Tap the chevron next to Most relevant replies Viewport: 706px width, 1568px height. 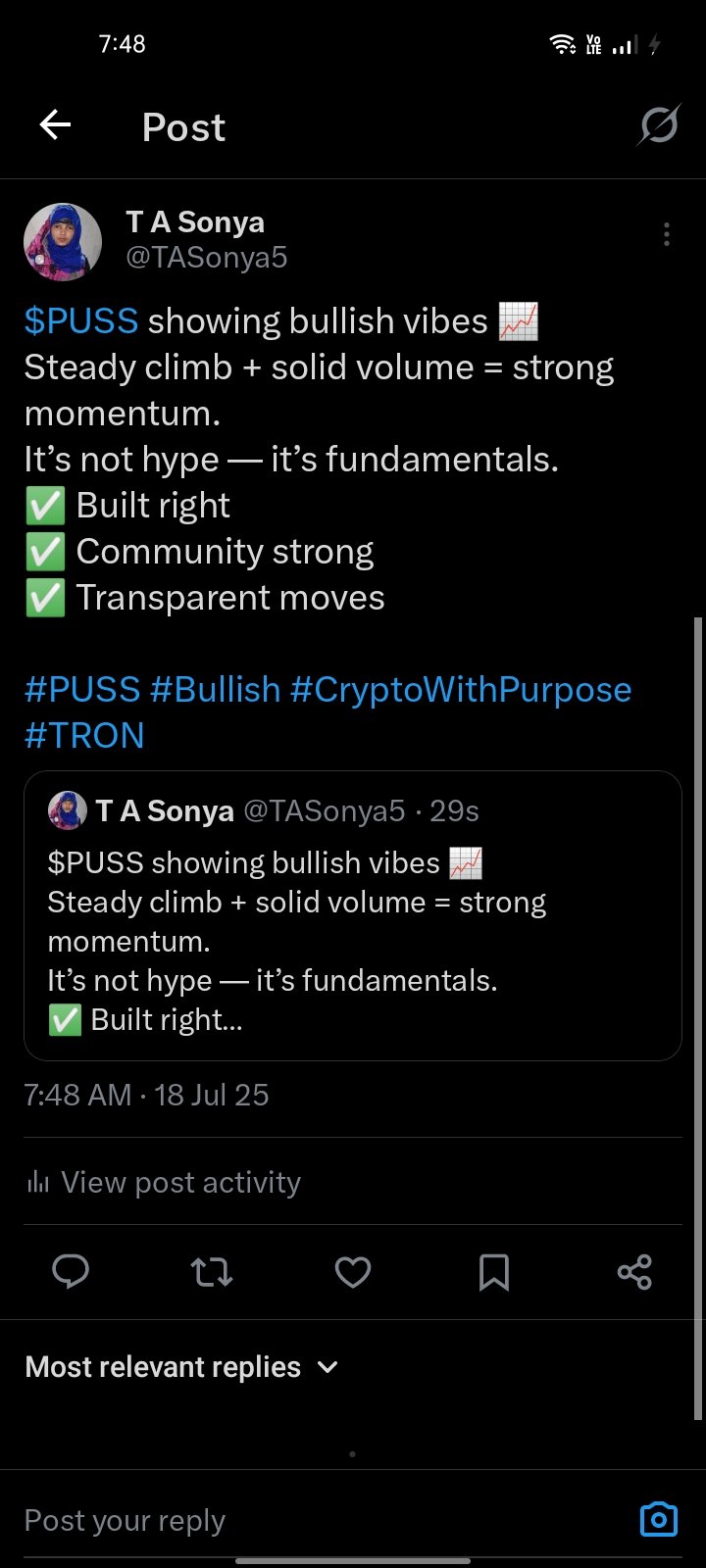(328, 1367)
